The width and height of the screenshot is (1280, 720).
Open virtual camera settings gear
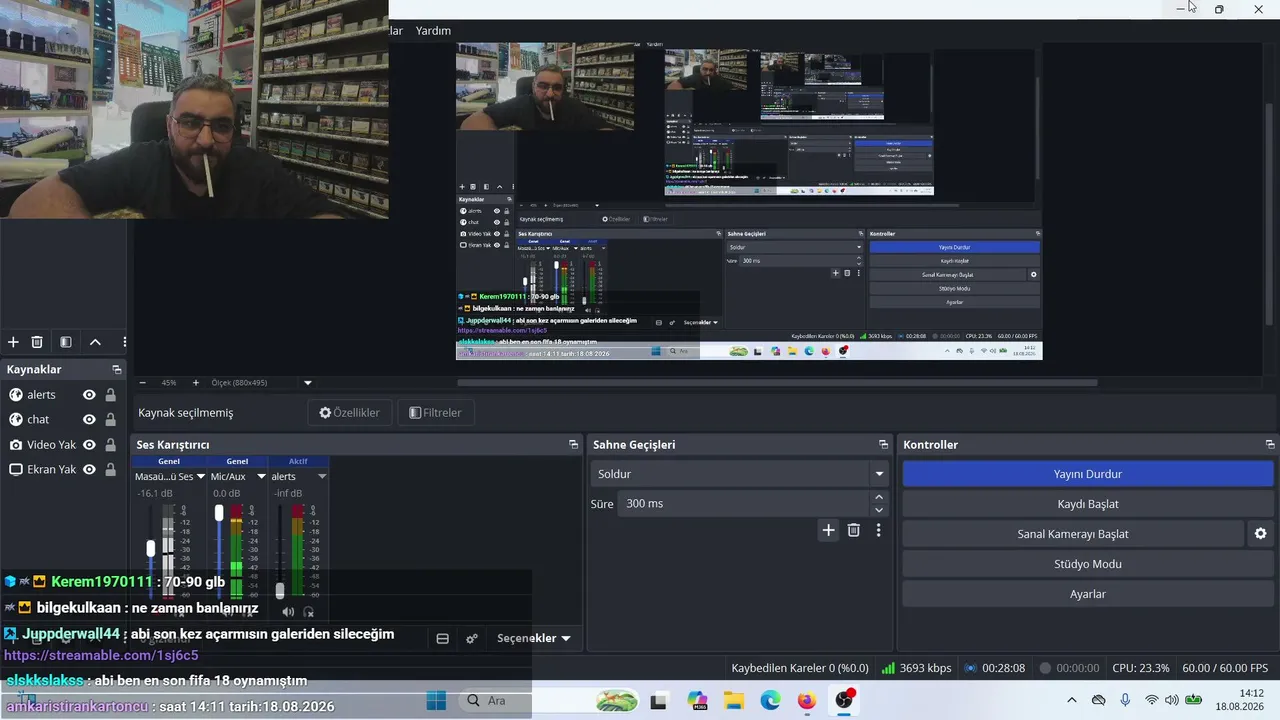click(1261, 534)
